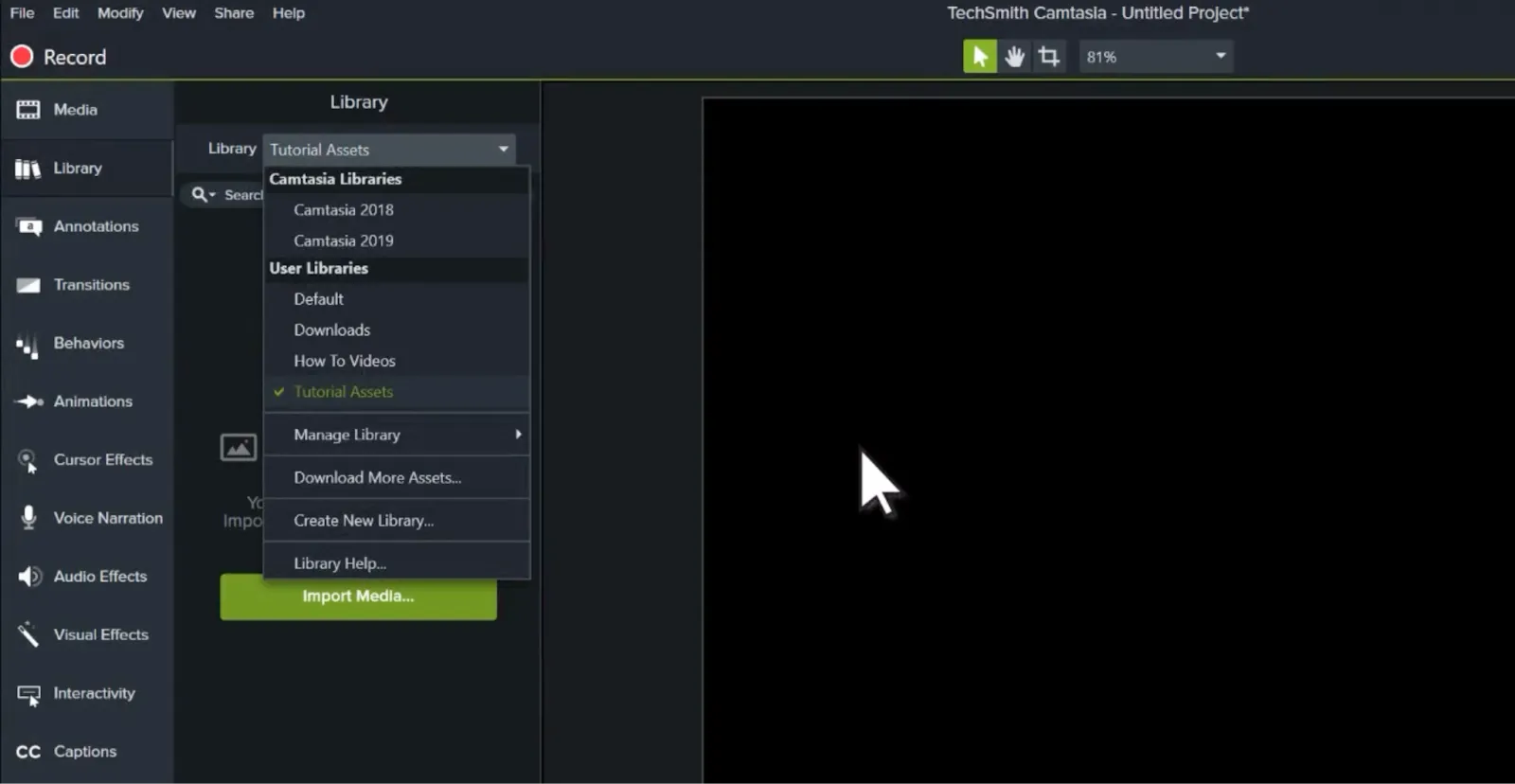Viewport: 1515px width, 784px height.
Task: Click the red Record button
Action: 58,57
